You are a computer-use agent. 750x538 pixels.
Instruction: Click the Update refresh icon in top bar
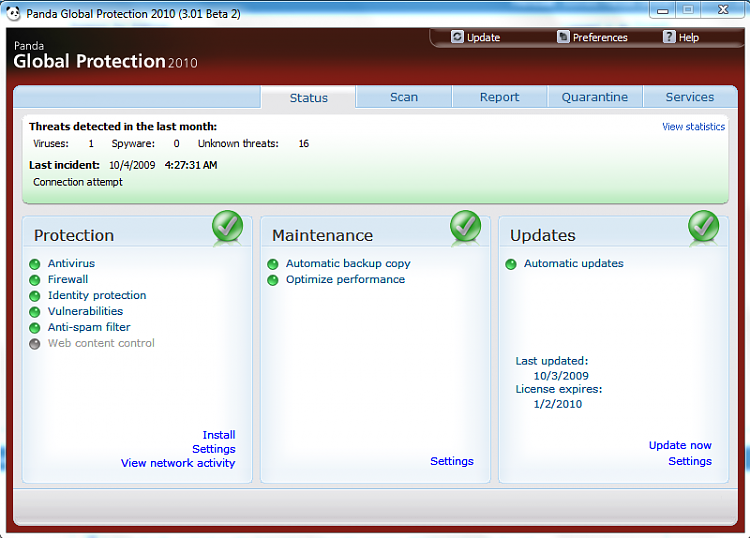click(457, 37)
